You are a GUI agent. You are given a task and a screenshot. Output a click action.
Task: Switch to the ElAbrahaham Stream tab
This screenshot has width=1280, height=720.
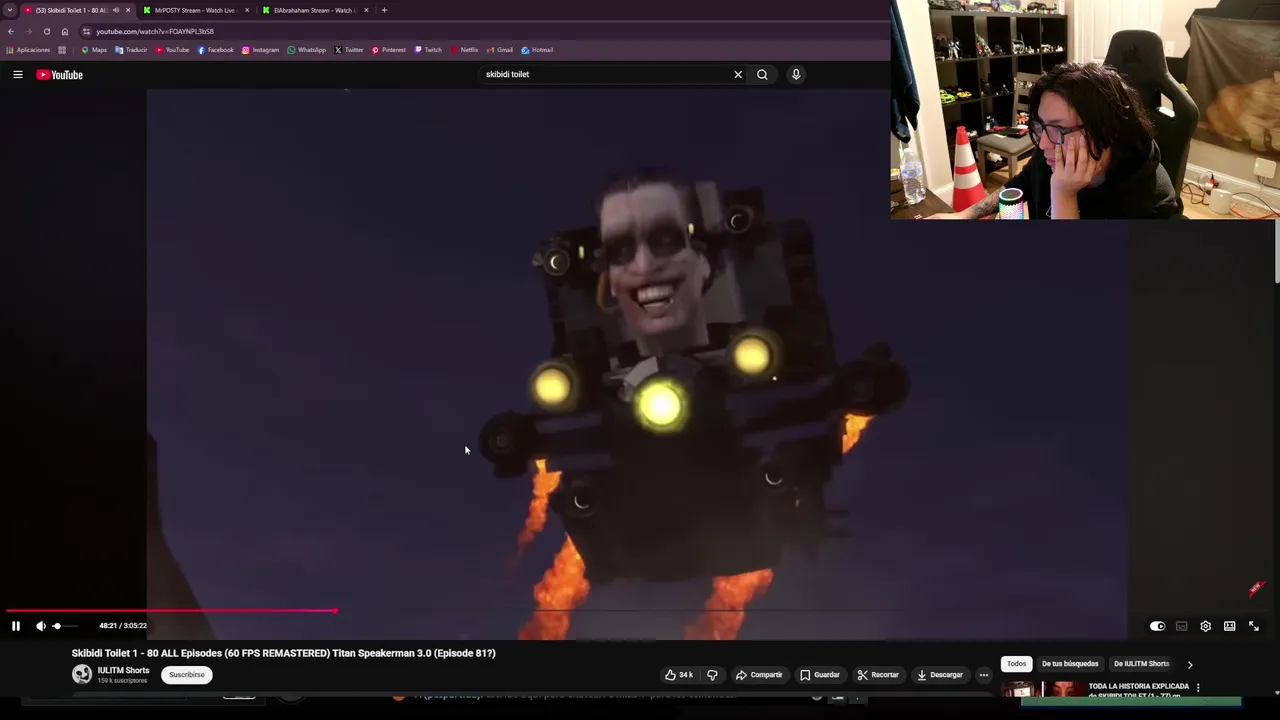[314, 10]
